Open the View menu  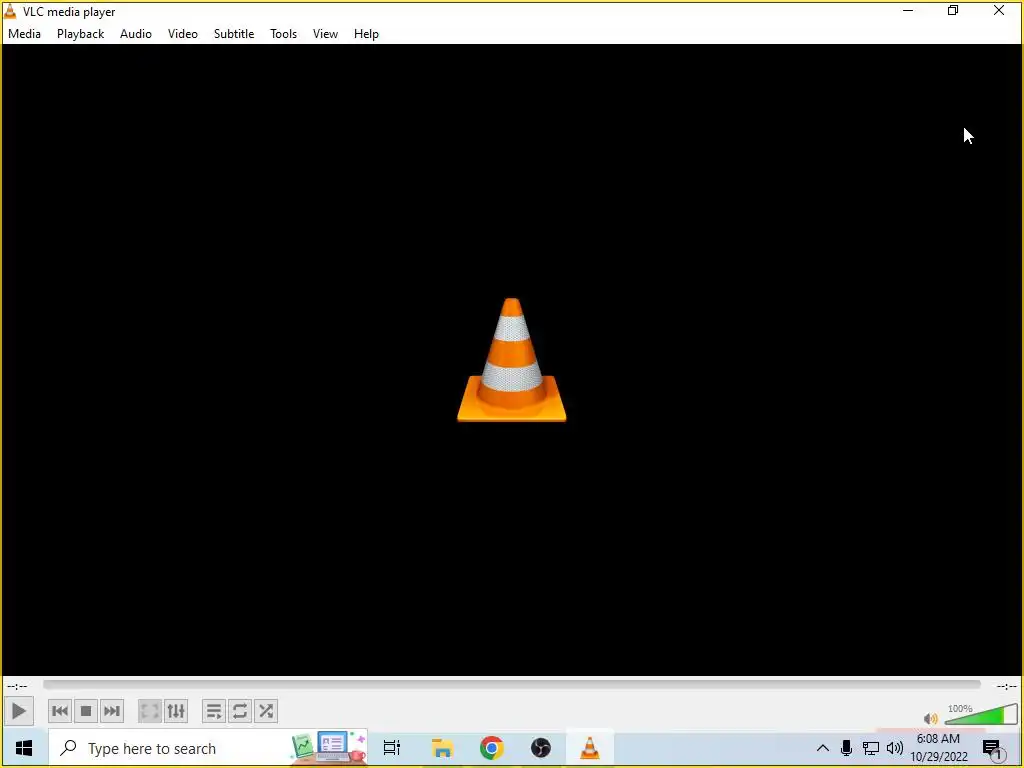(x=325, y=34)
